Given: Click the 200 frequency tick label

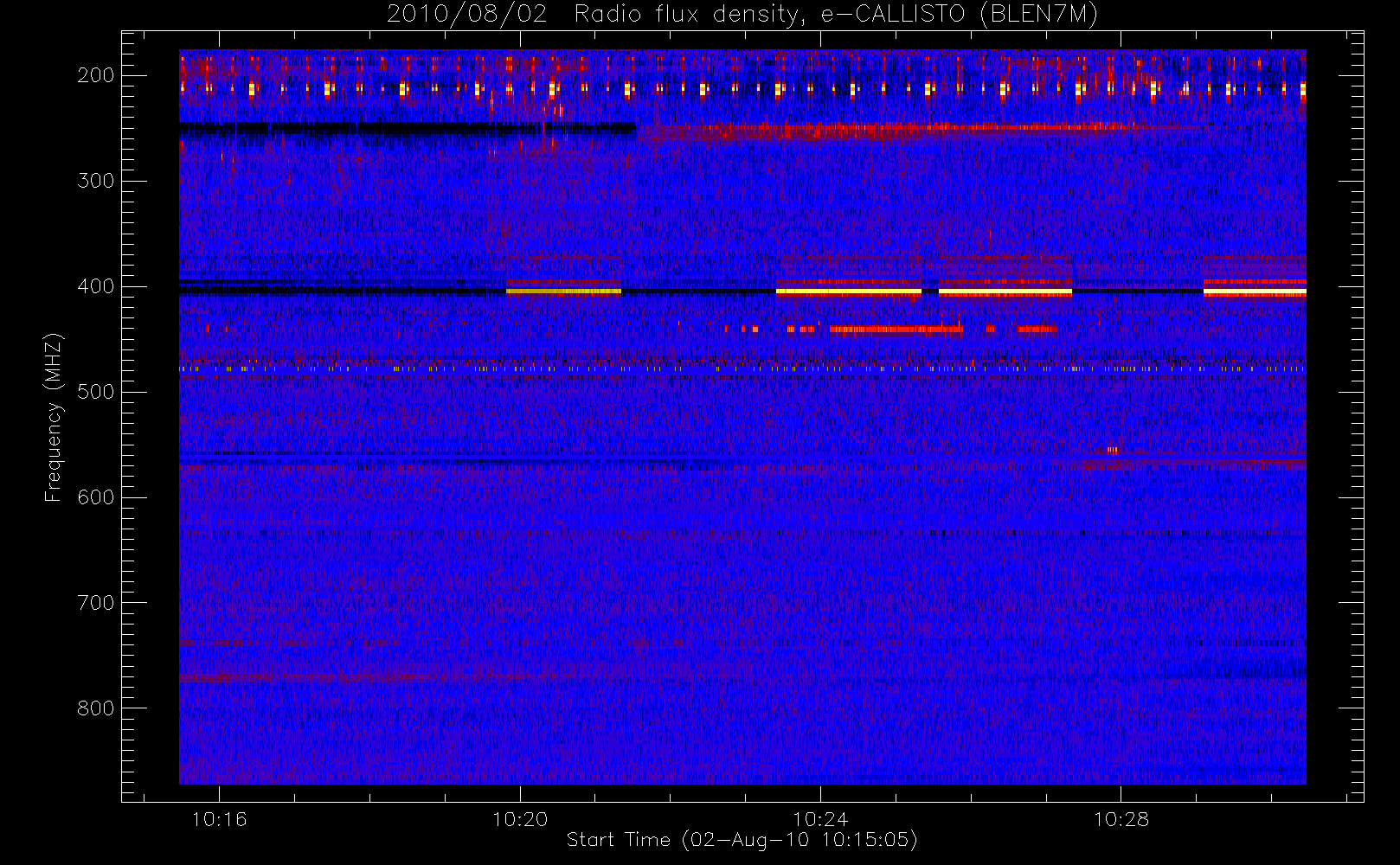Looking at the screenshot, I should [x=95, y=75].
